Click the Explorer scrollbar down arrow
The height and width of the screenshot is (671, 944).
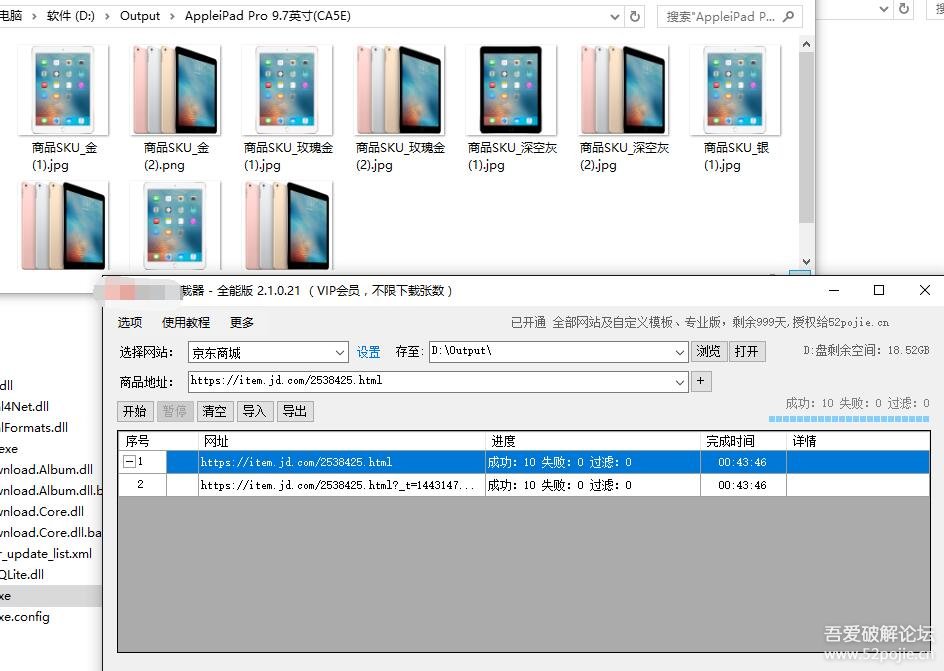coord(807,262)
